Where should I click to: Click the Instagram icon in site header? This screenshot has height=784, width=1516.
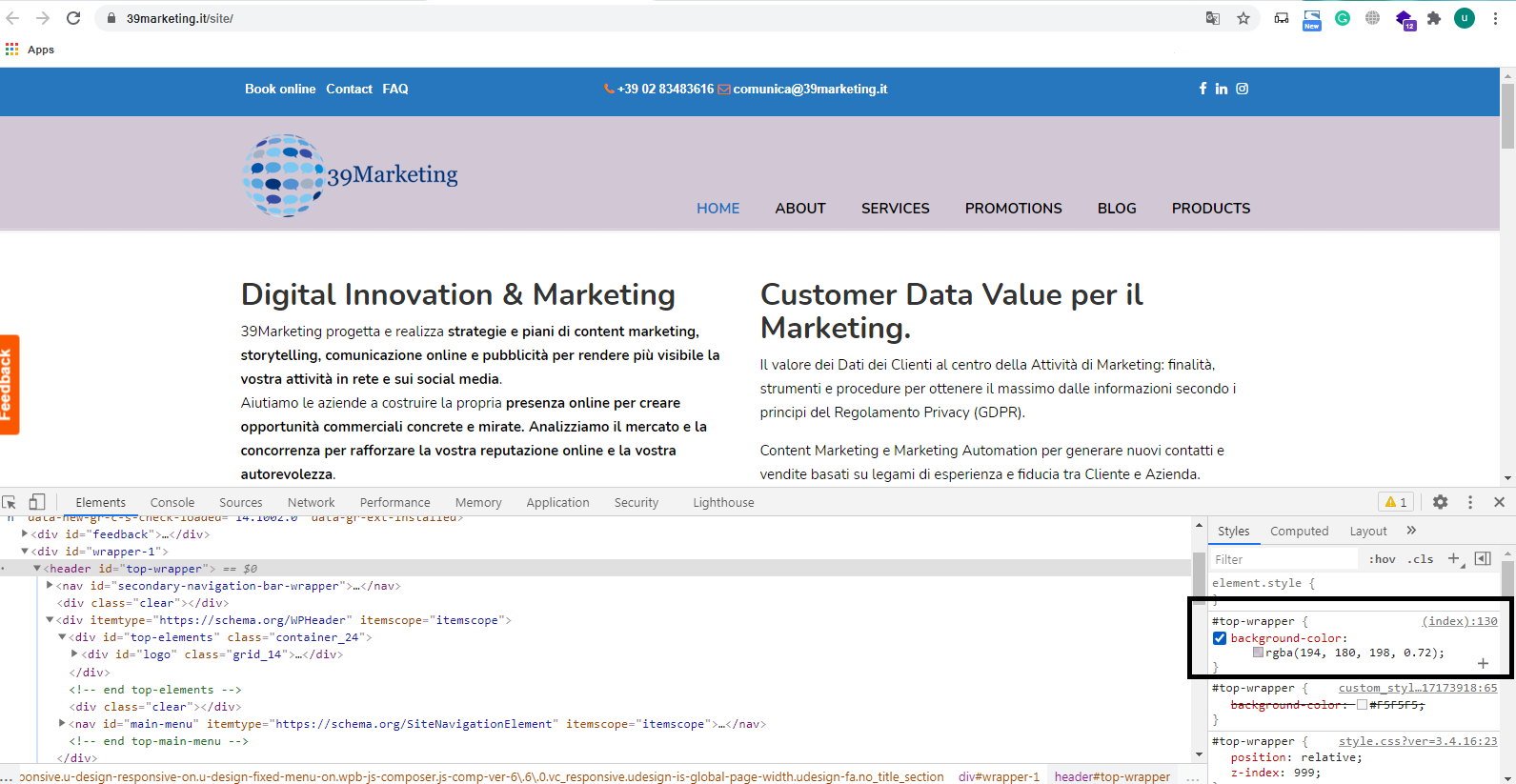[1243, 89]
